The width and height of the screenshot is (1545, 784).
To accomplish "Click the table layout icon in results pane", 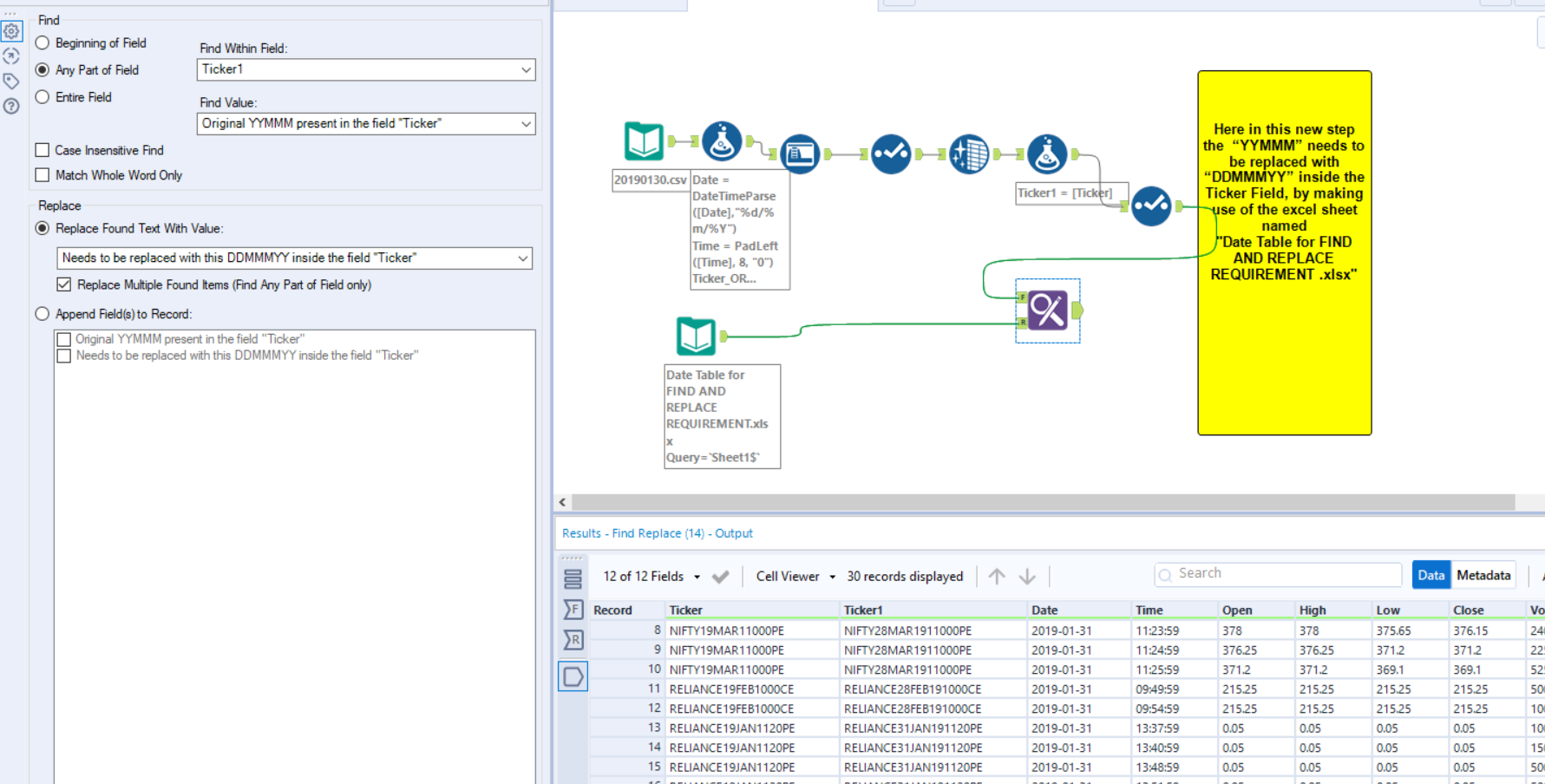I will tap(572, 579).
